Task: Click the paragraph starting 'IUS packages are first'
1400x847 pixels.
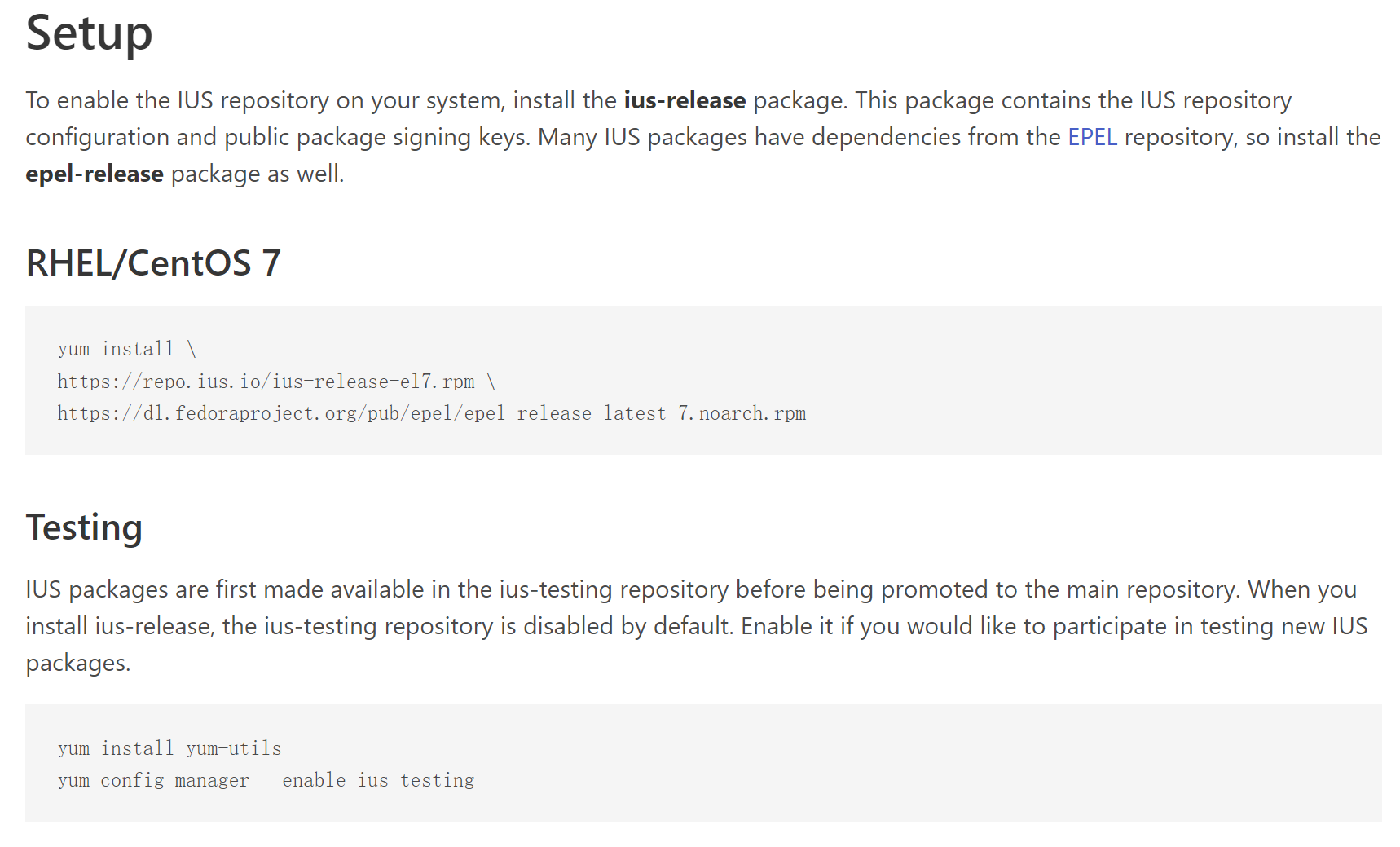Action: [698, 626]
